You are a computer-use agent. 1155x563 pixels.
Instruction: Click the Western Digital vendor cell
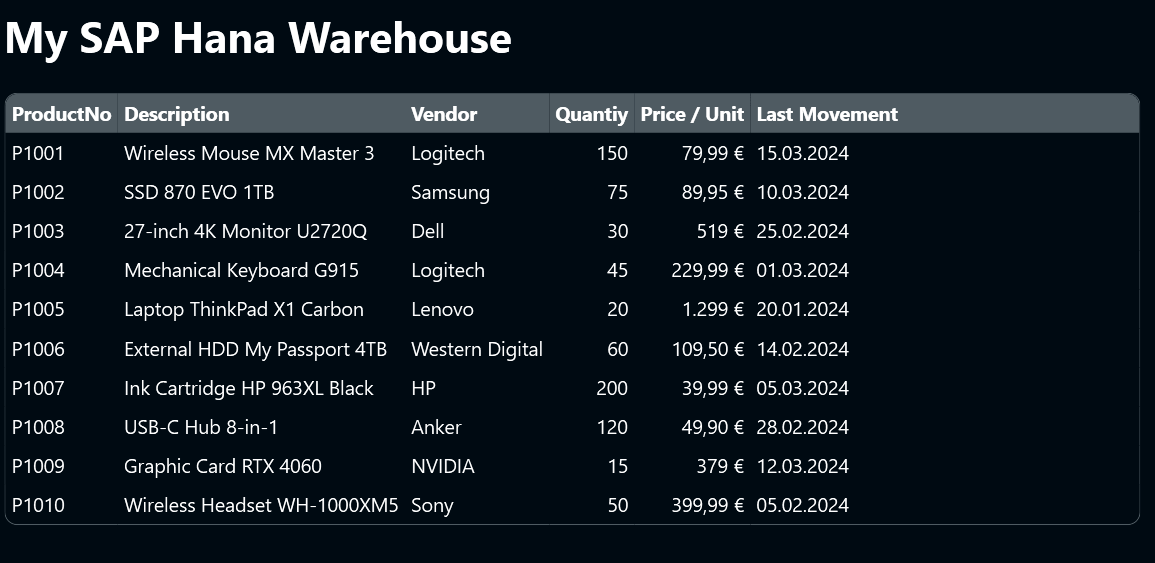point(477,350)
